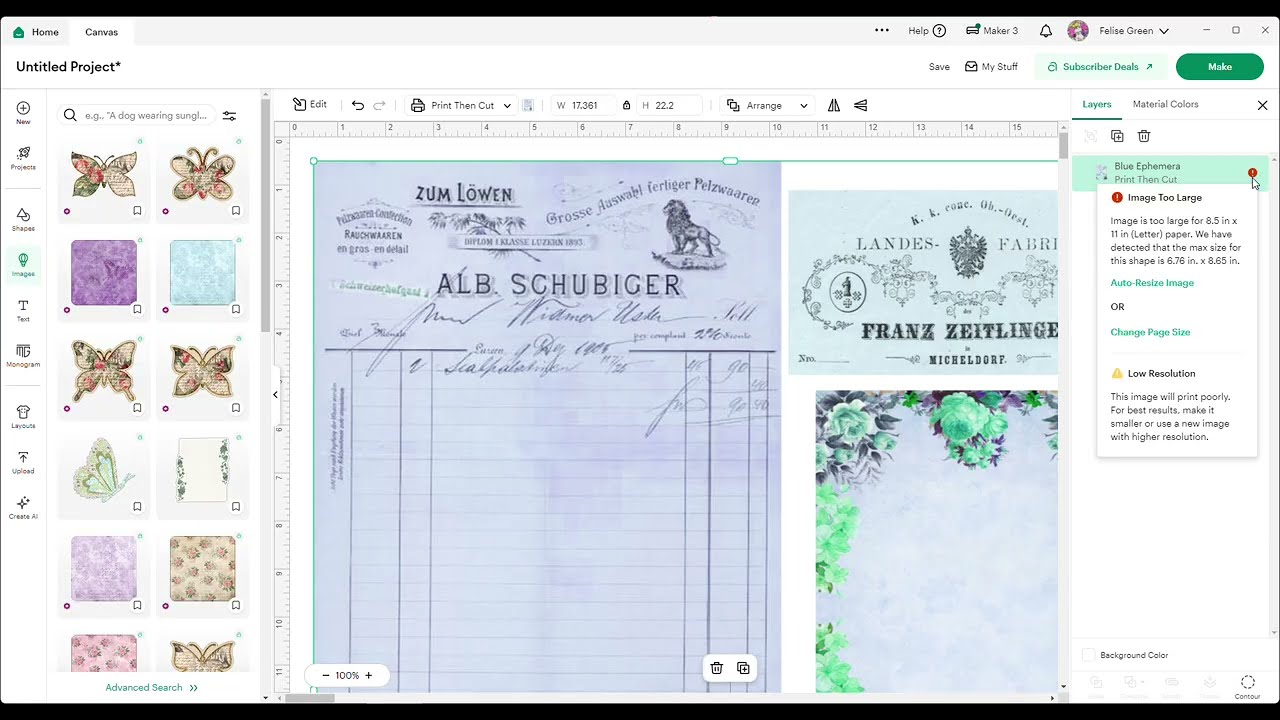This screenshot has width=1280, height=720.
Task: Click the Flip icon in the toolbar
Action: 834,105
